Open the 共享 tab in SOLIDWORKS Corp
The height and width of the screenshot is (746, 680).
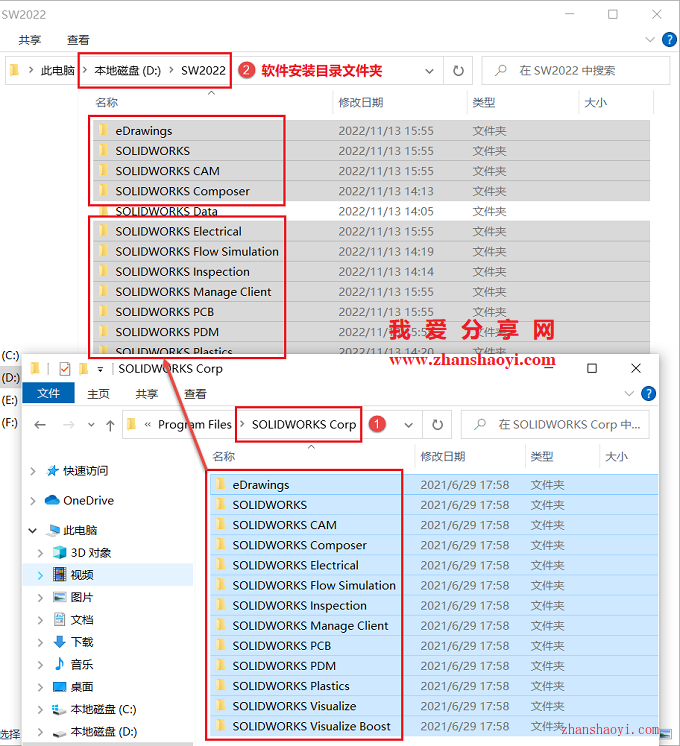click(x=147, y=394)
